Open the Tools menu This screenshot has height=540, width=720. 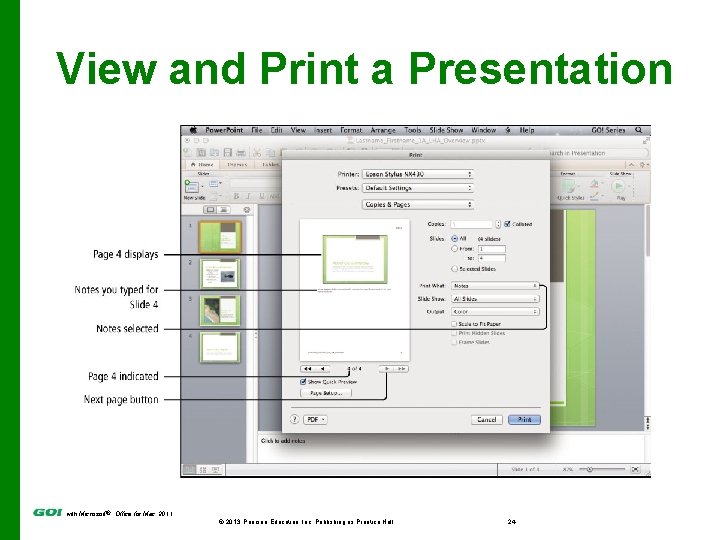pos(412,130)
